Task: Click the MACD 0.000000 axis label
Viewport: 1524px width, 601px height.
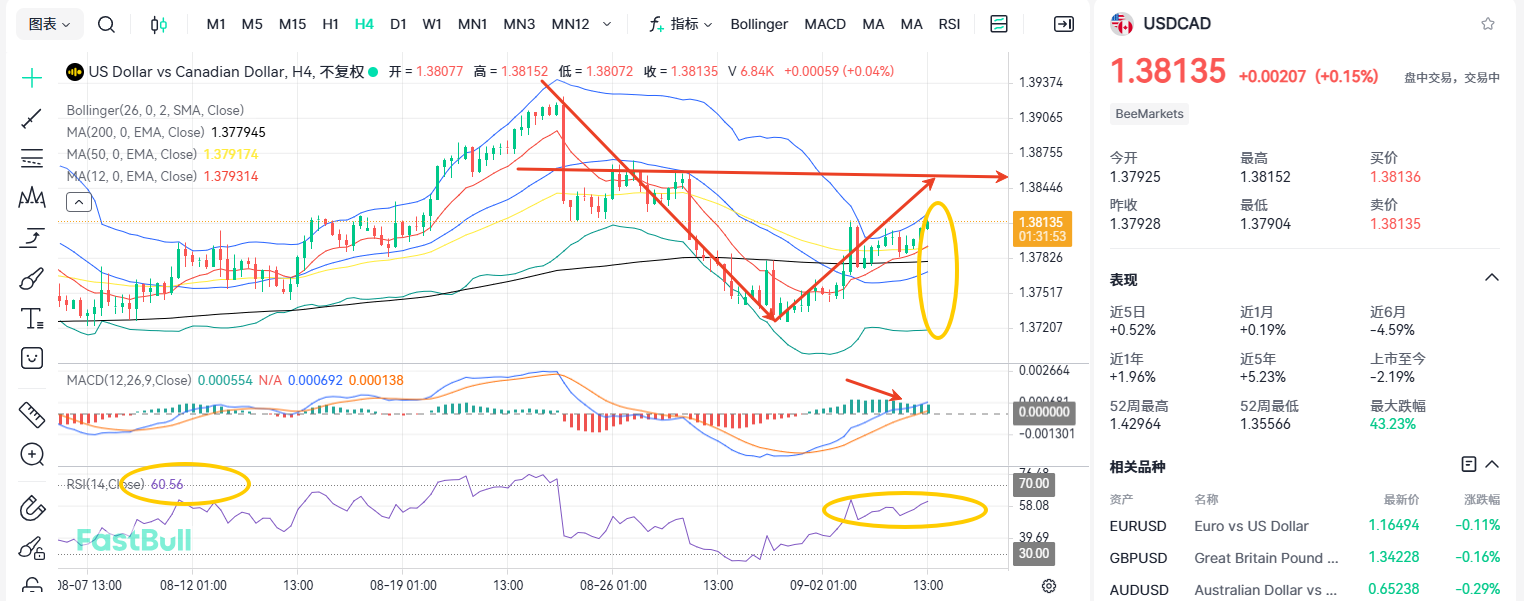Action: [x=1043, y=411]
